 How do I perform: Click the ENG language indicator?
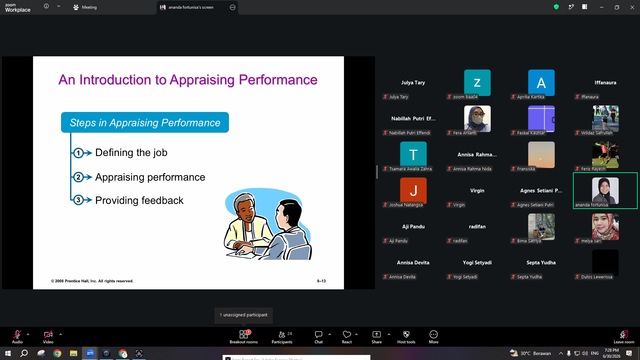click(595, 353)
